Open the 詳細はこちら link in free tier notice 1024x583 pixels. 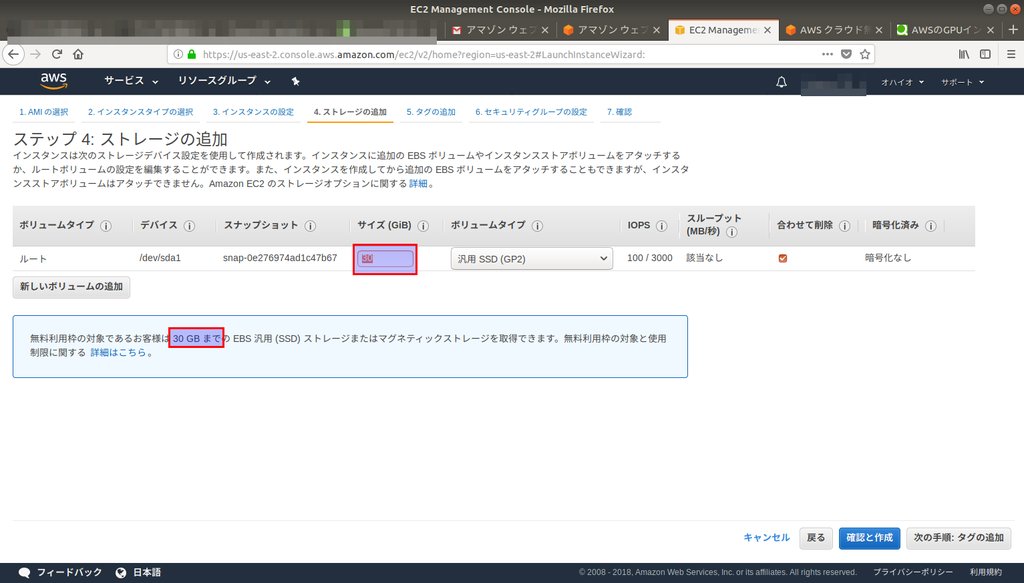pos(118,353)
